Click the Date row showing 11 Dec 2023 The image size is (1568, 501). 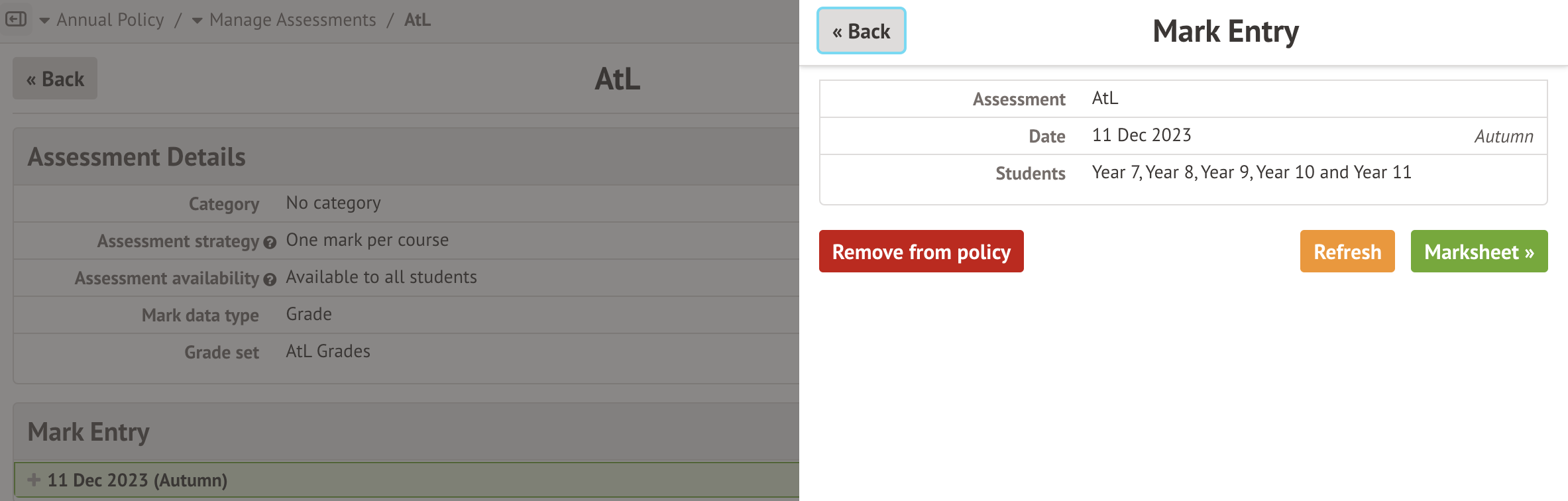pyautogui.click(x=1183, y=136)
